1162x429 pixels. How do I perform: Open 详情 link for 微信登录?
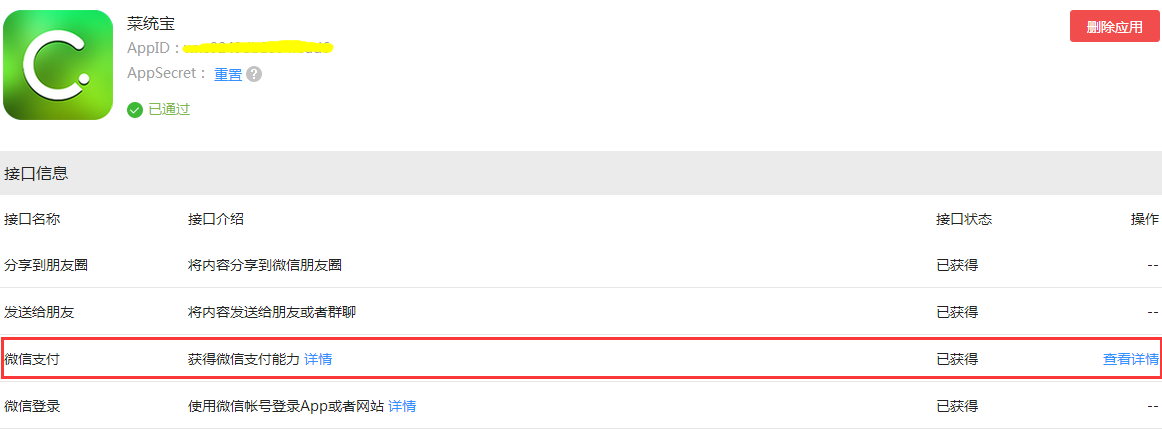coord(402,406)
